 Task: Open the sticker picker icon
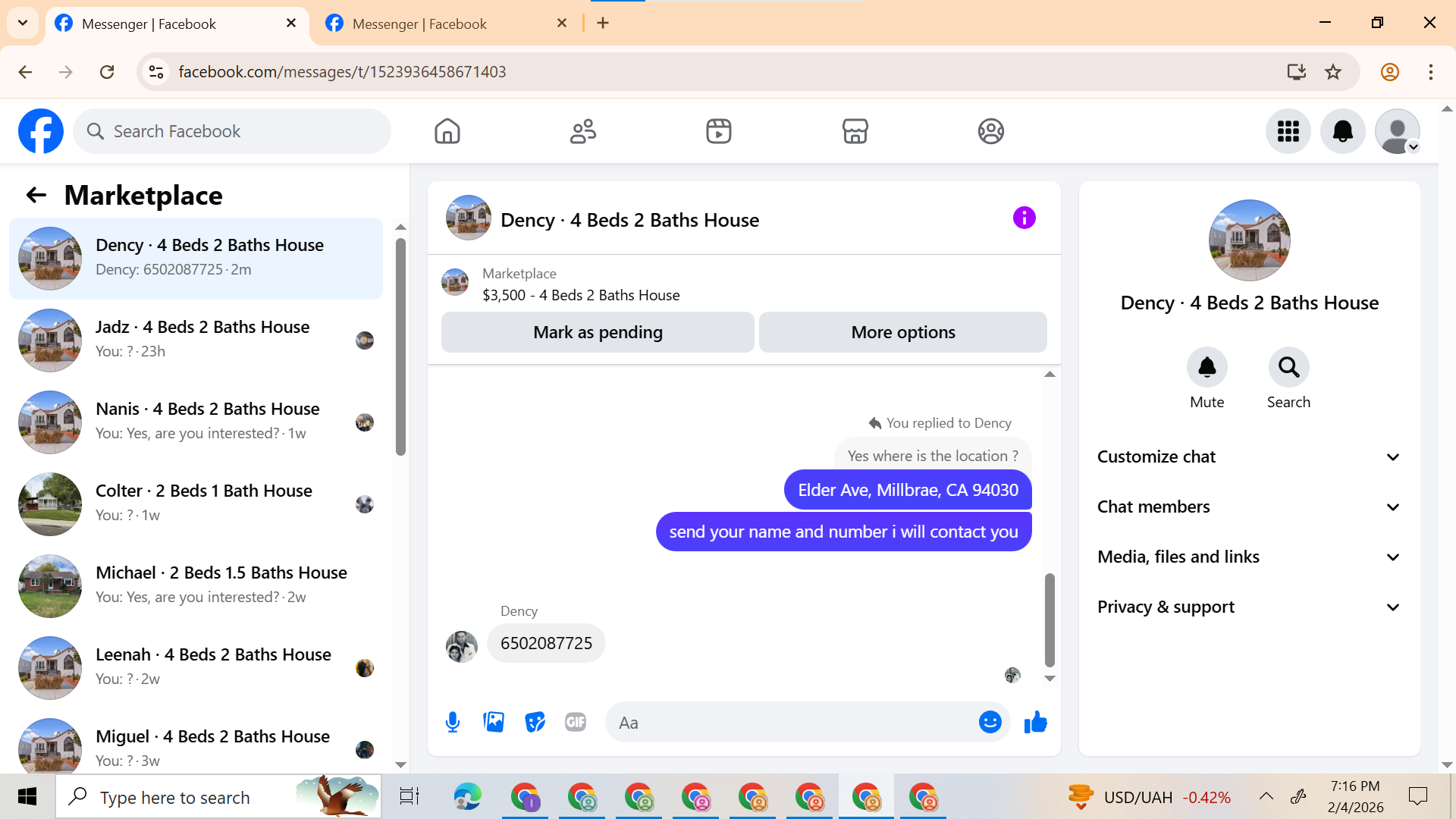click(535, 722)
